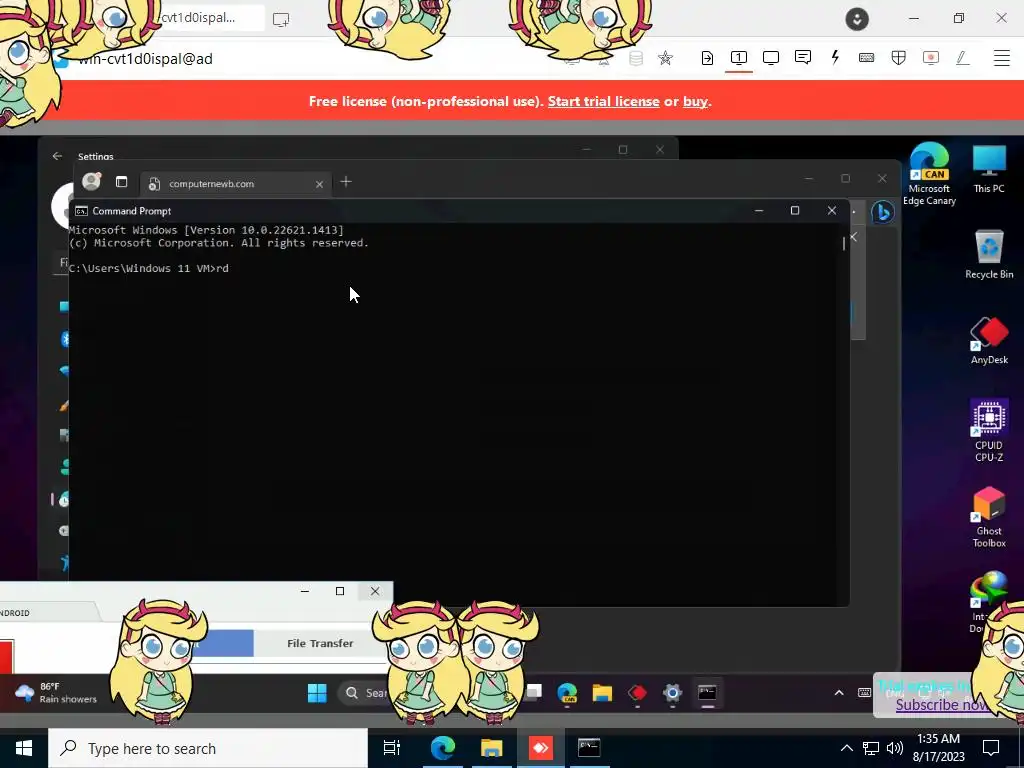
Task: Select CPUID CPU-Z desktop shortcut
Action: point(989,431)
